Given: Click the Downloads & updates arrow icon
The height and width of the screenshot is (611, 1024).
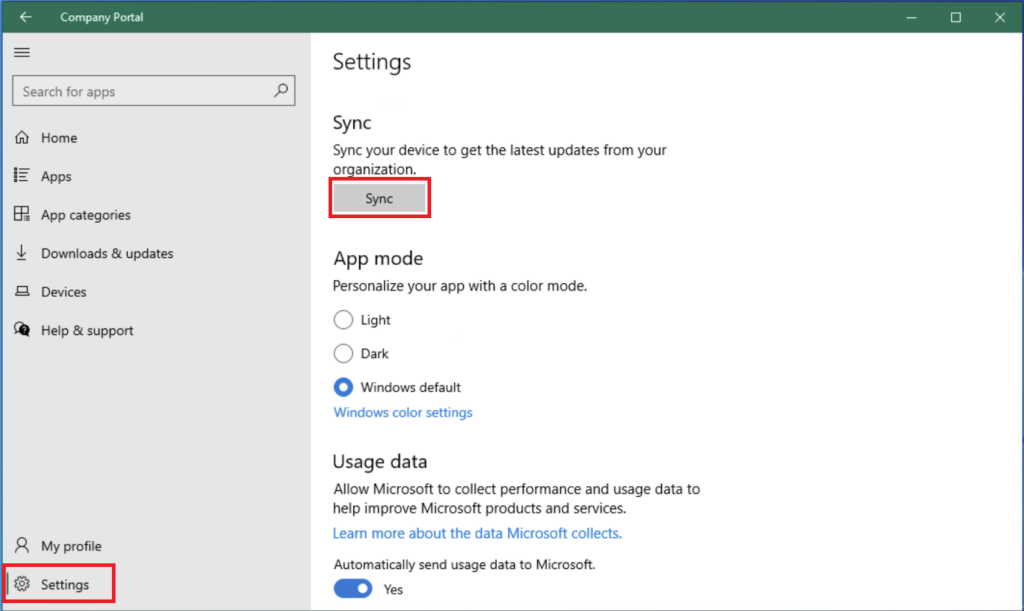Looking at the screenshot, I should (22, 253).
